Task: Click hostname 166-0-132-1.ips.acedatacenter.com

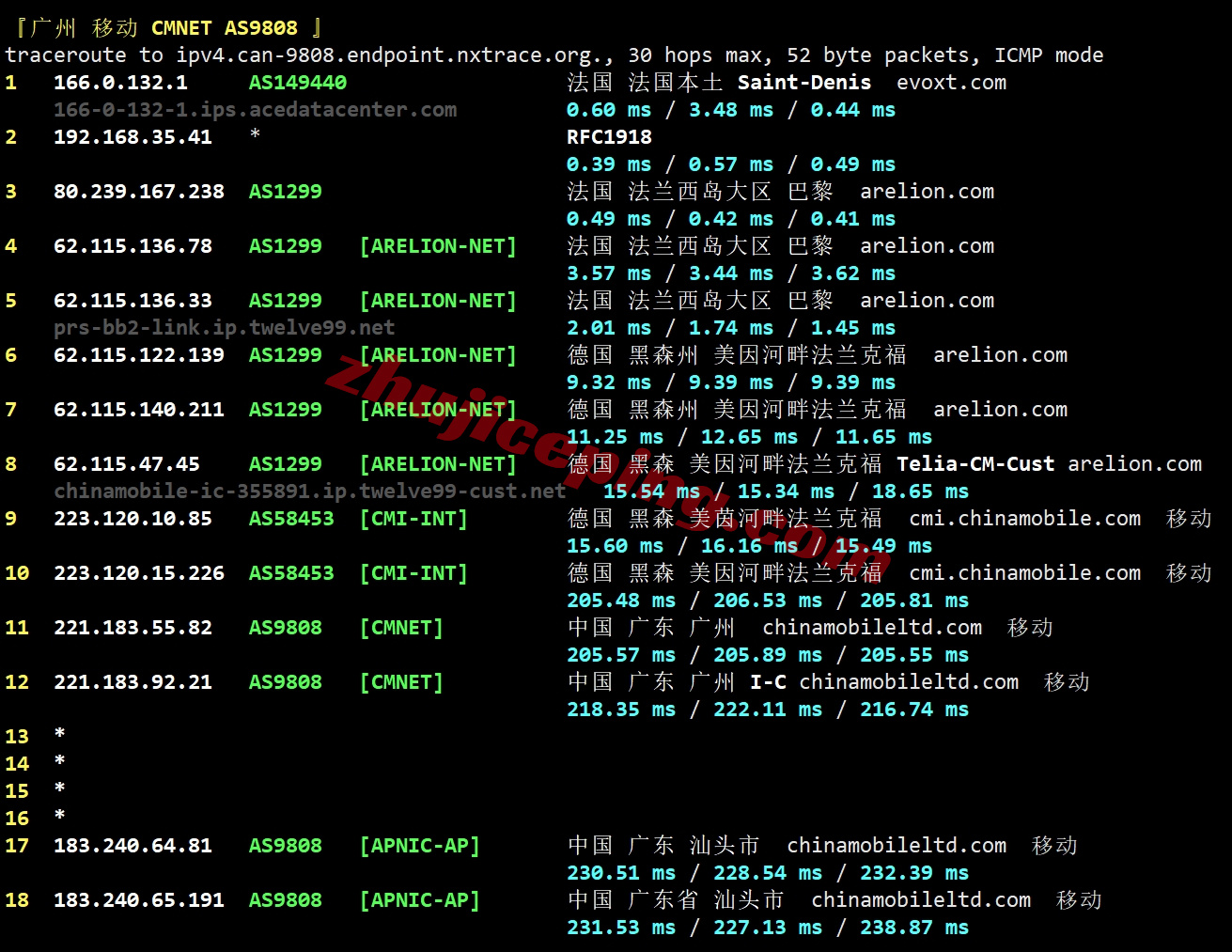Action: pyautogui.click(x=255, y=110)
